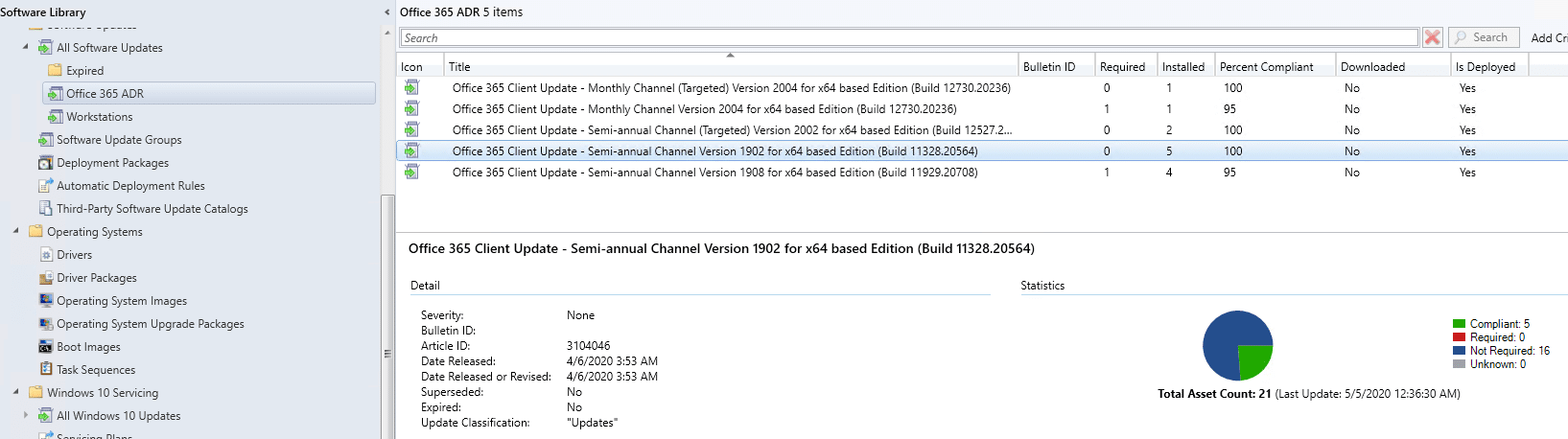Click the Deployment Packages icon
Screen dimensions: 1568x439
pyautogui.click(x=46, y=163)
